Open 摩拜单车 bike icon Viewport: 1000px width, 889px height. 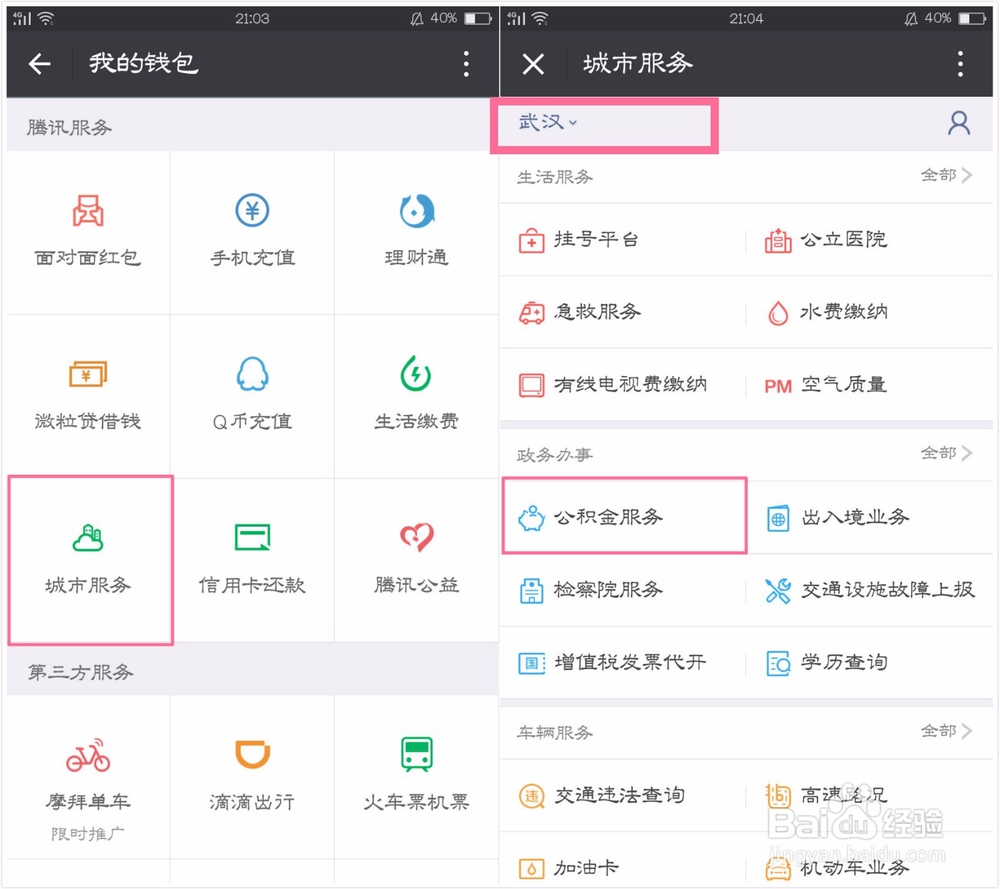pyautogui.click(x=88, y=754)
